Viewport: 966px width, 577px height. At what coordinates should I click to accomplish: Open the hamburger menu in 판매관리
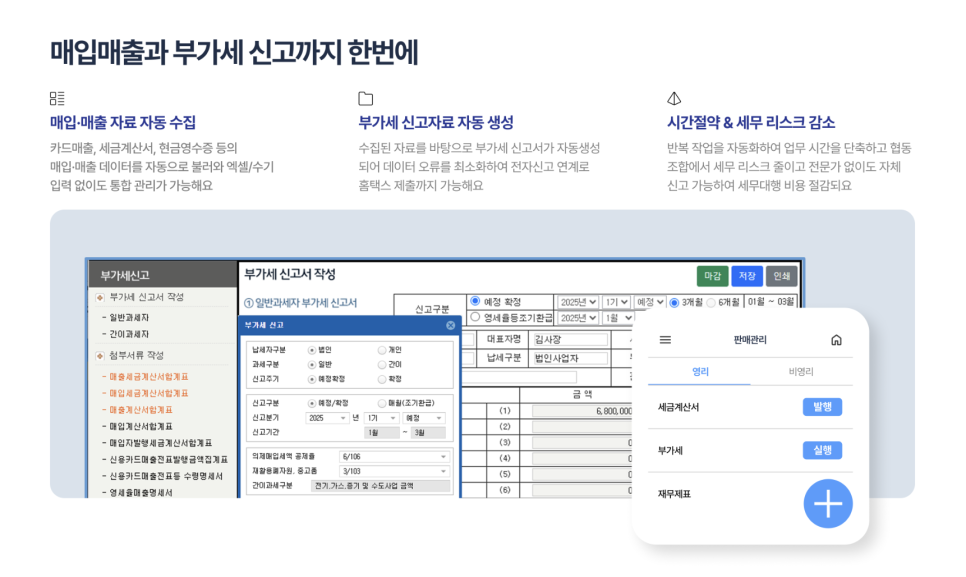coord(665,340)
